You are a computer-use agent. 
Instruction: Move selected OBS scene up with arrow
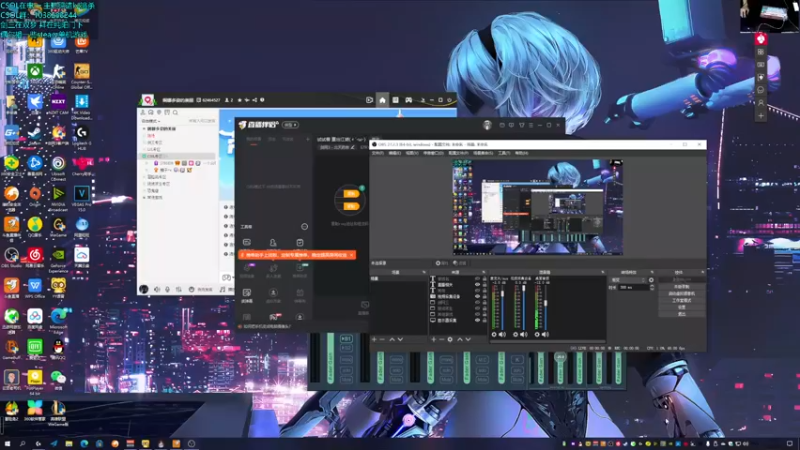(x=392, y=339)
